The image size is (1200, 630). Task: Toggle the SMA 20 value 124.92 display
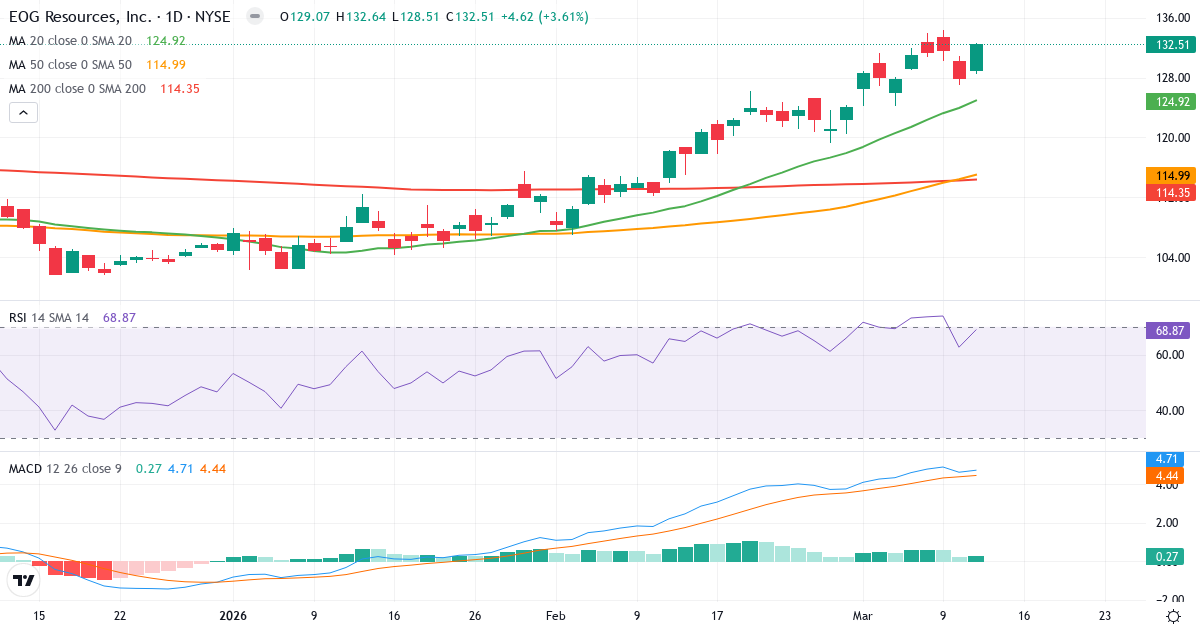click(165, 40)
